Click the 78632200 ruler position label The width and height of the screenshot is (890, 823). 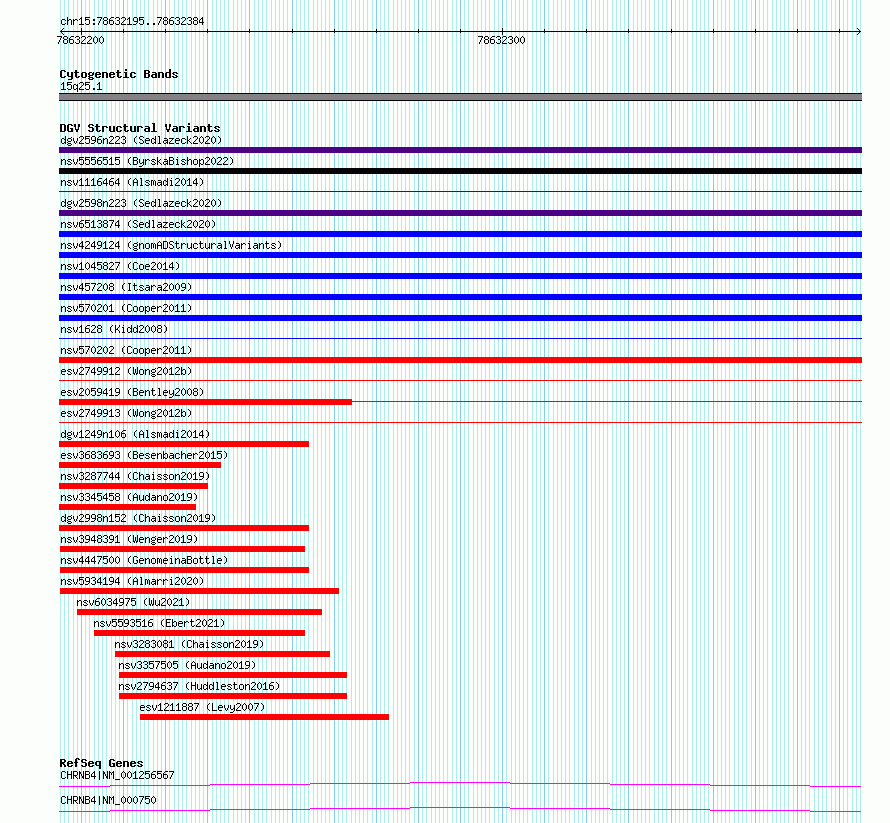81,40
